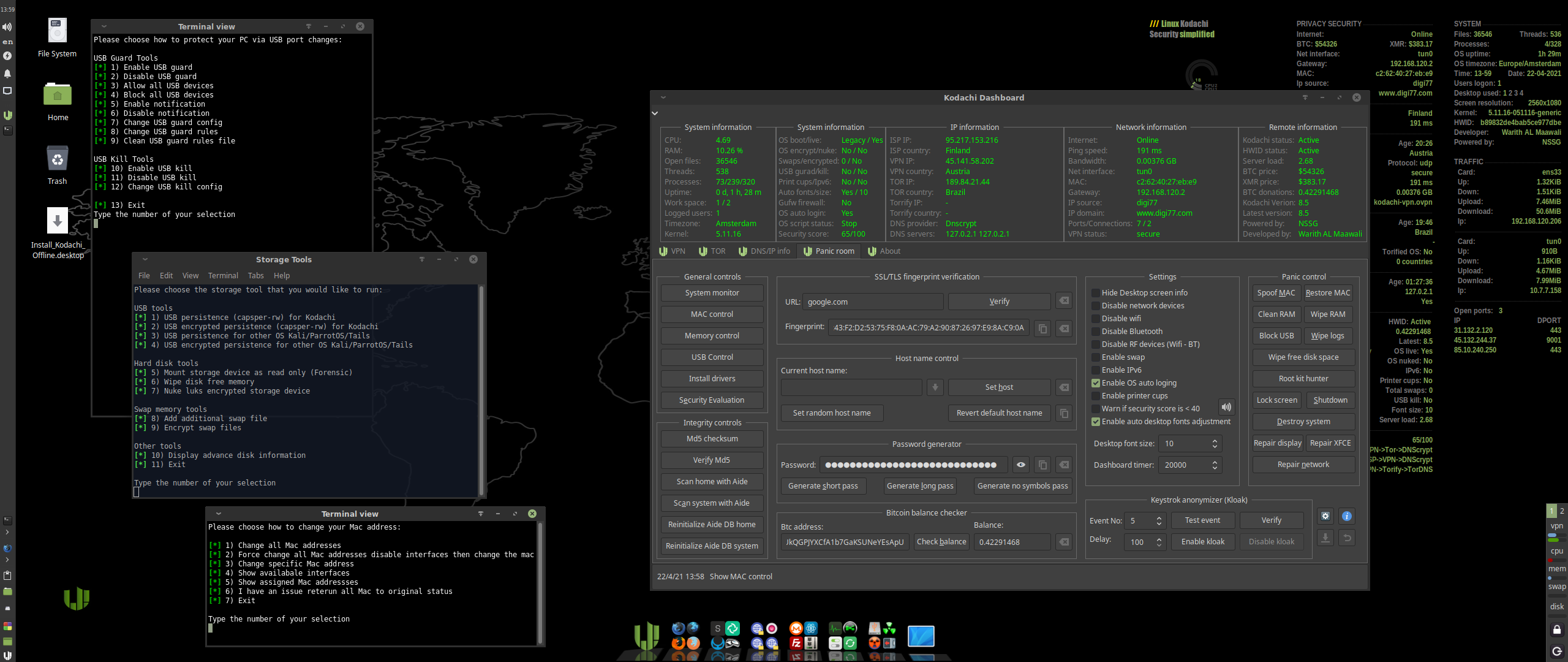Click the Check balance button
Screen dimensions: 1568x662
[x=941, y=542]
